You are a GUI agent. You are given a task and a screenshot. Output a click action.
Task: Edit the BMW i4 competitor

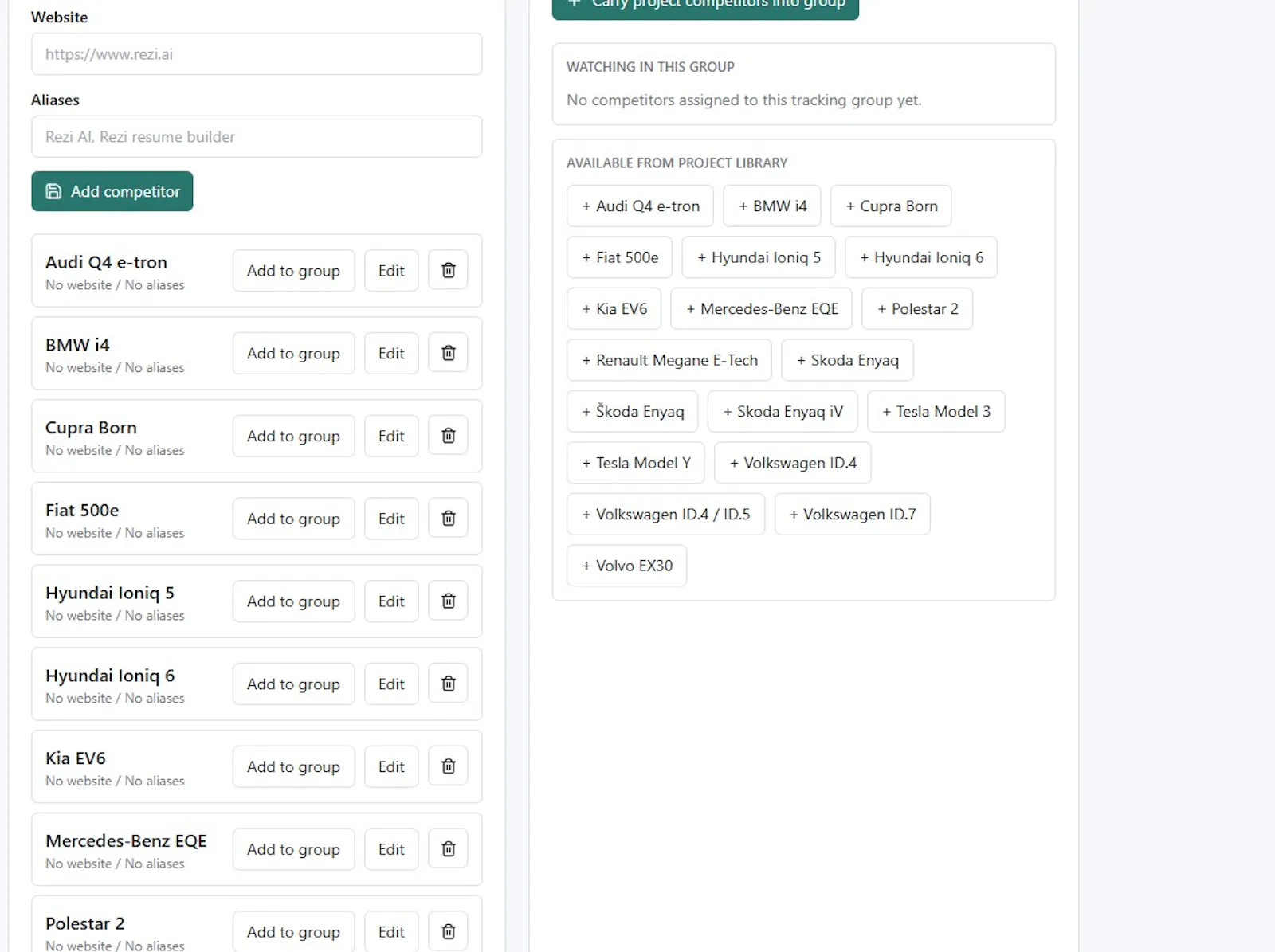[391, 353]
